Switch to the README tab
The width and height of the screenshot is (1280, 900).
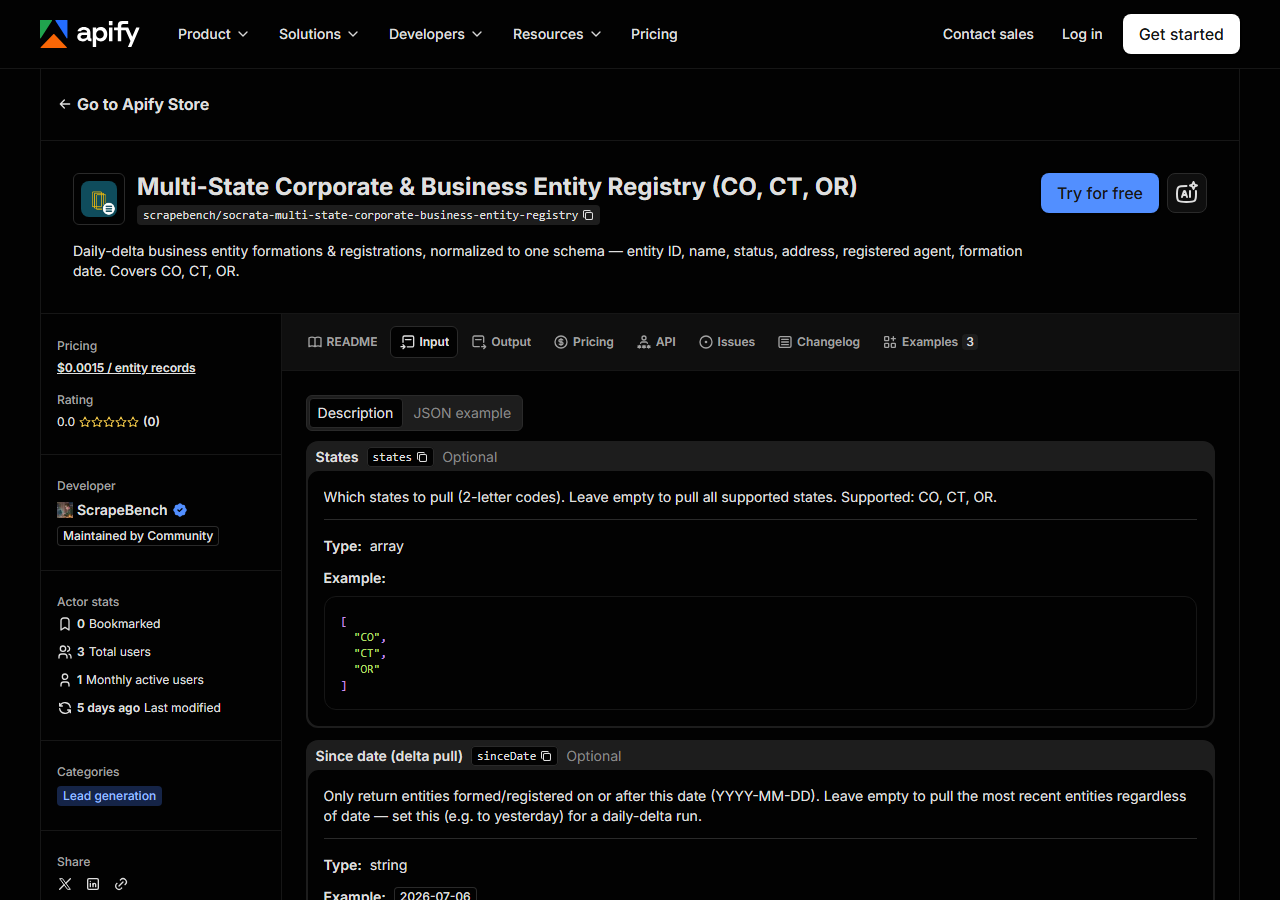click(x=343, y=342)
